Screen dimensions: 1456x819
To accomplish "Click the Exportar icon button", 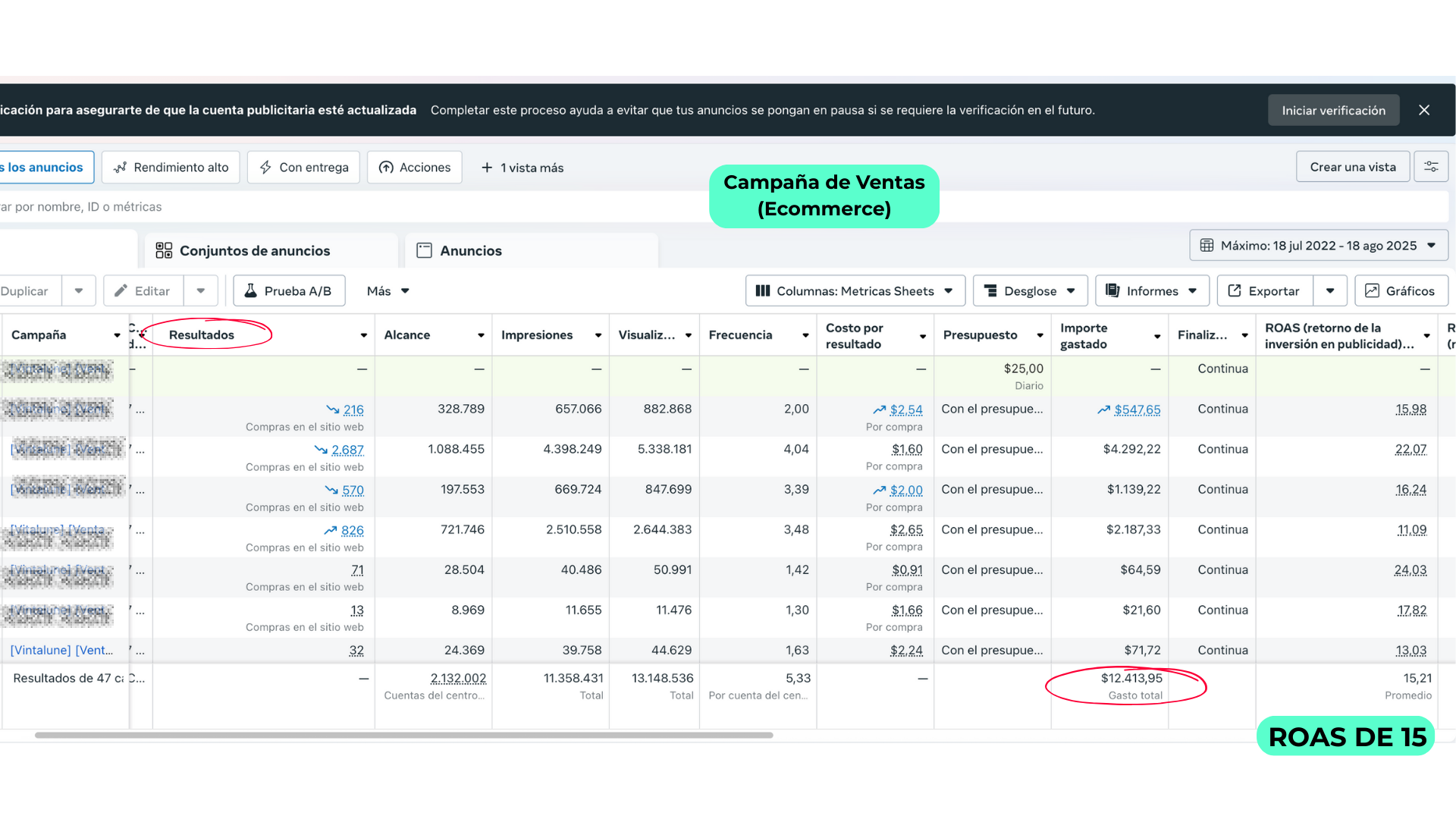I will (1235, 291).
